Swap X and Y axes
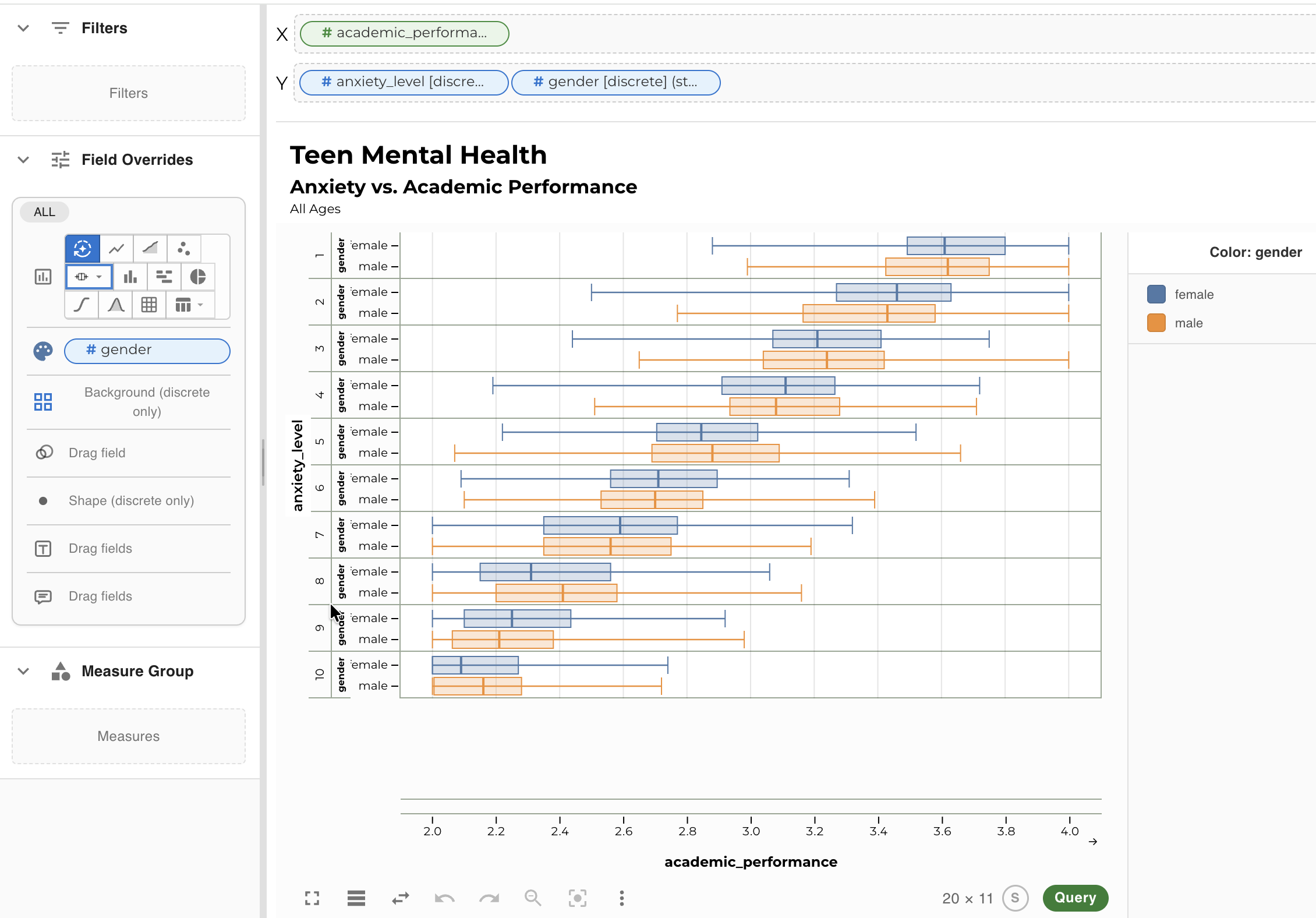Screen dimensions: 1316x918 (401, 898)
